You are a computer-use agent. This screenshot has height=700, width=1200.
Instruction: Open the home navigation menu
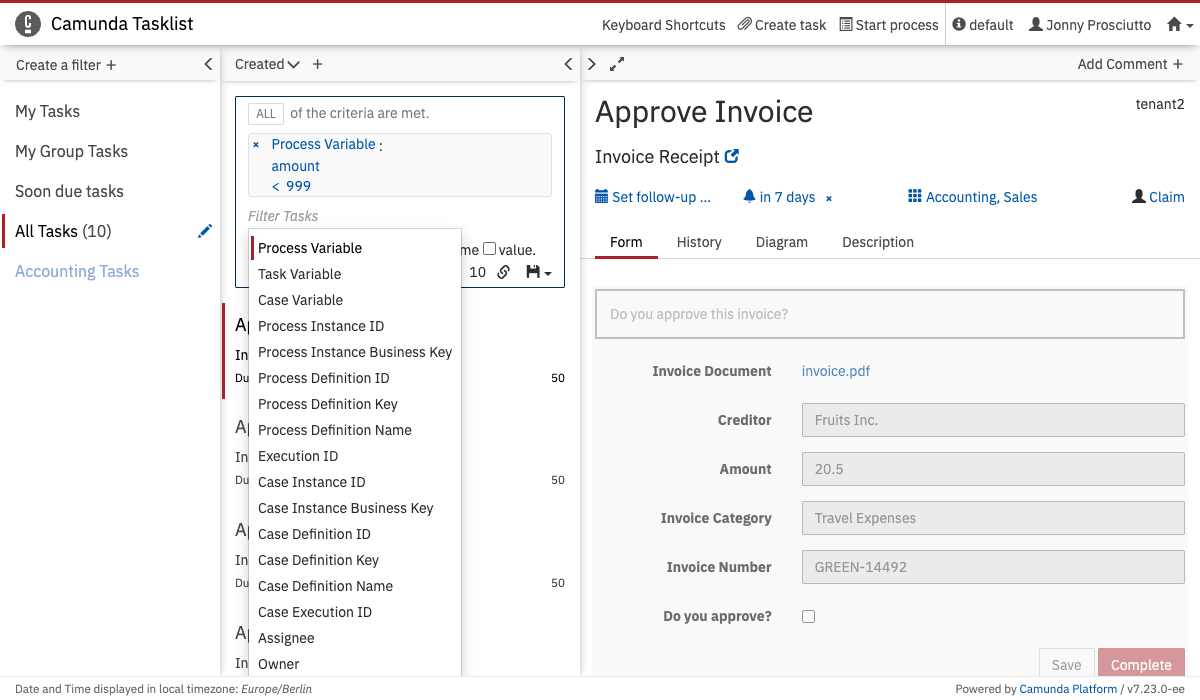click(1180, 25)
